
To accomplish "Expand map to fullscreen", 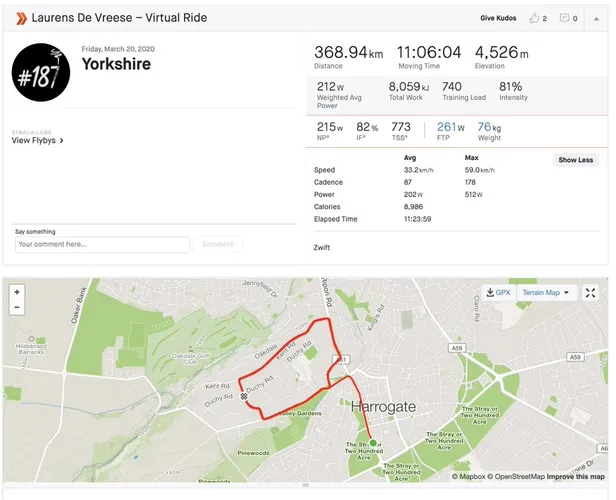I will pos(590,293).
